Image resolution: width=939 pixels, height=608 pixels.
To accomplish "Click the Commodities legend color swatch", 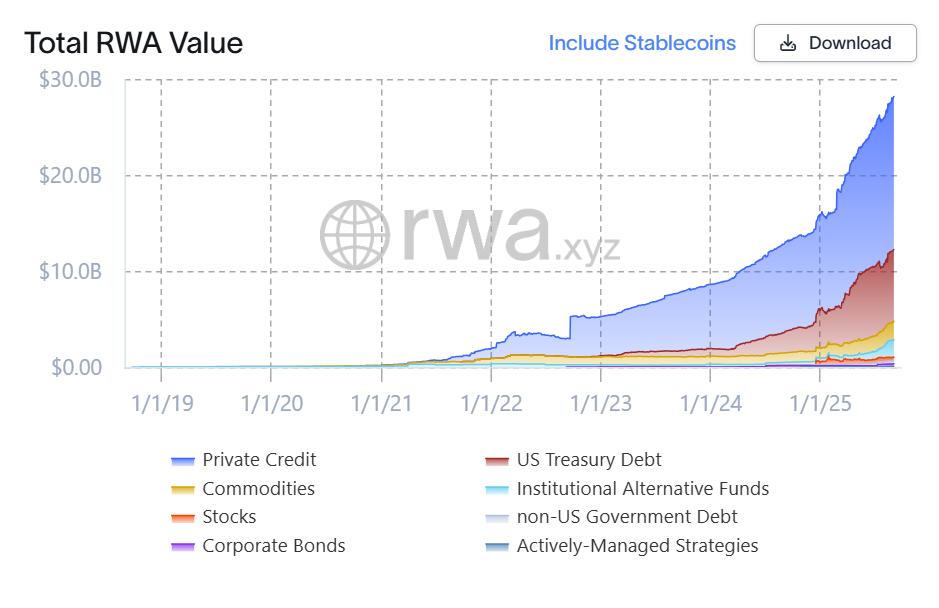I will (183, 489).
